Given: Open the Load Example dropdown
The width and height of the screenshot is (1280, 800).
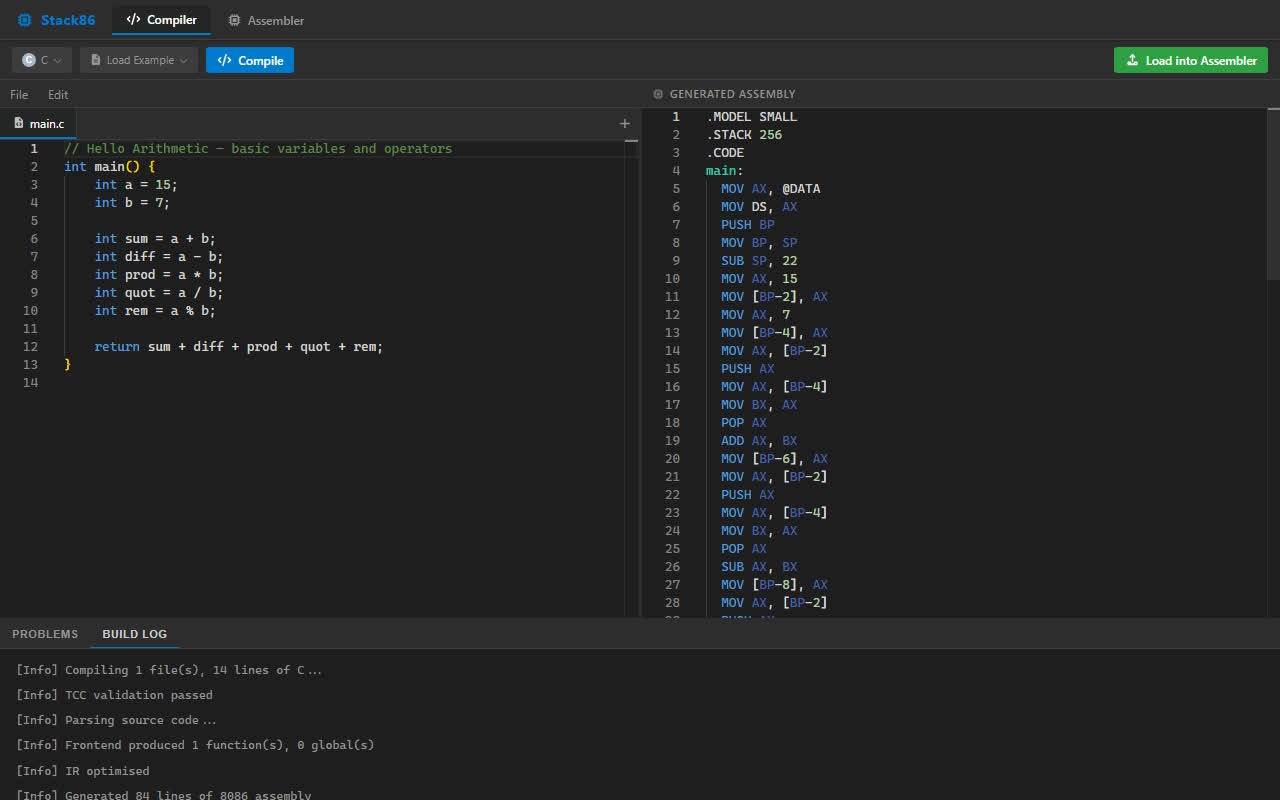Looking at the screenshot, I should pos(139,60).
